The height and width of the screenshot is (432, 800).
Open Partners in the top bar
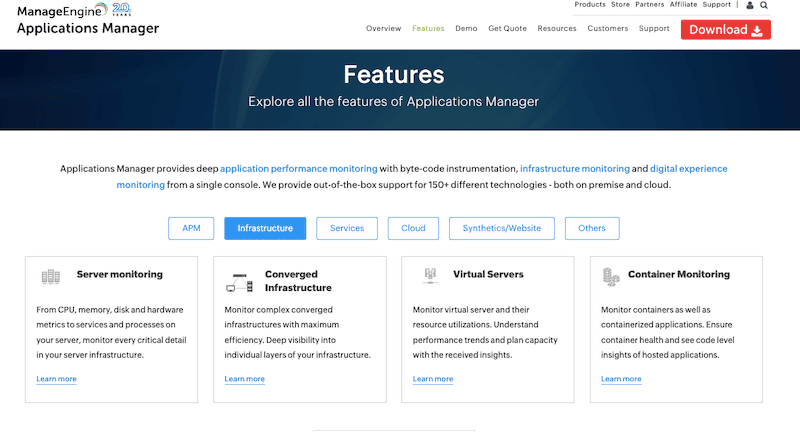pos(649,5)
